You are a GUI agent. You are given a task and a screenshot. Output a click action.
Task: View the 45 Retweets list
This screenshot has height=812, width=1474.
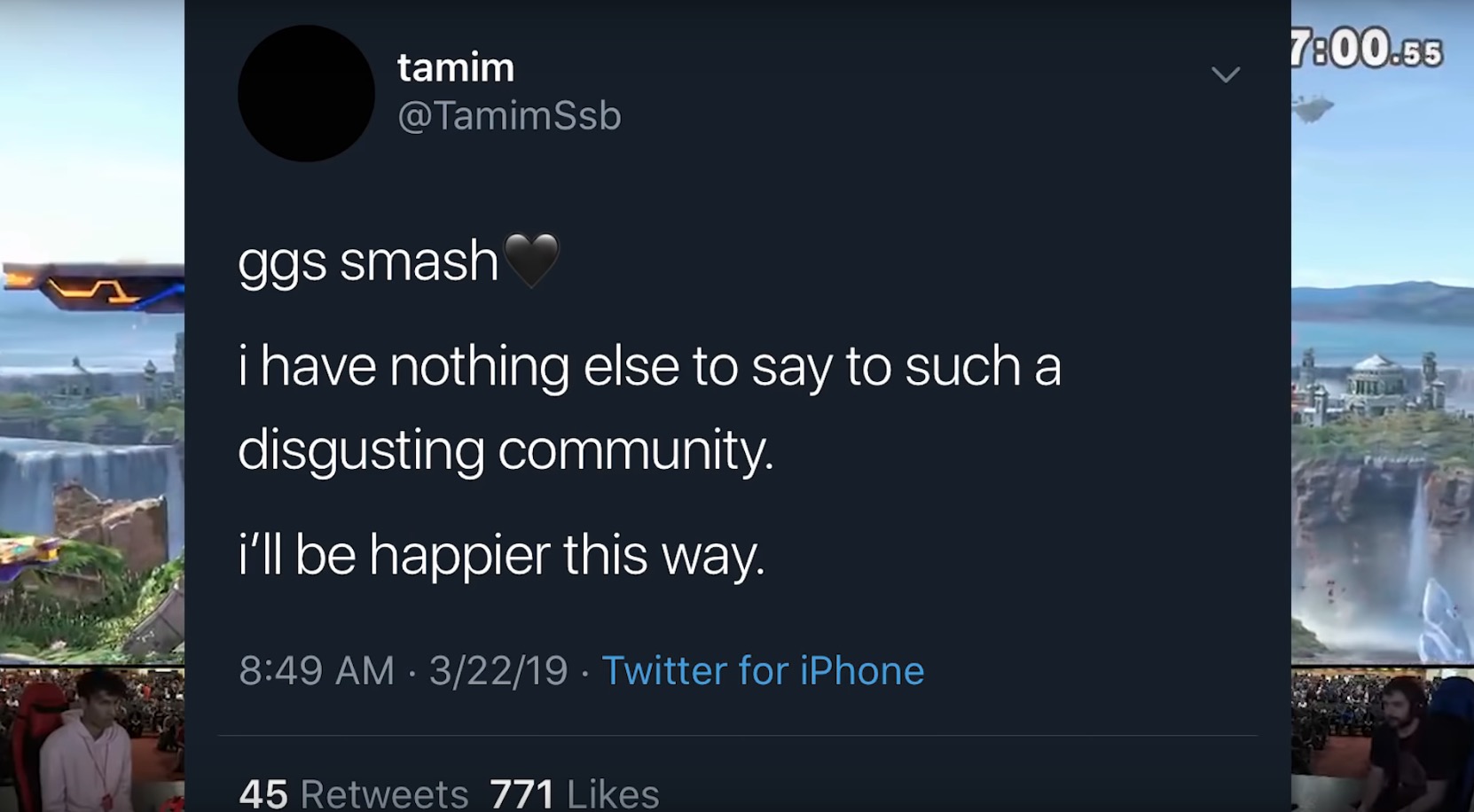pos(353,792)
